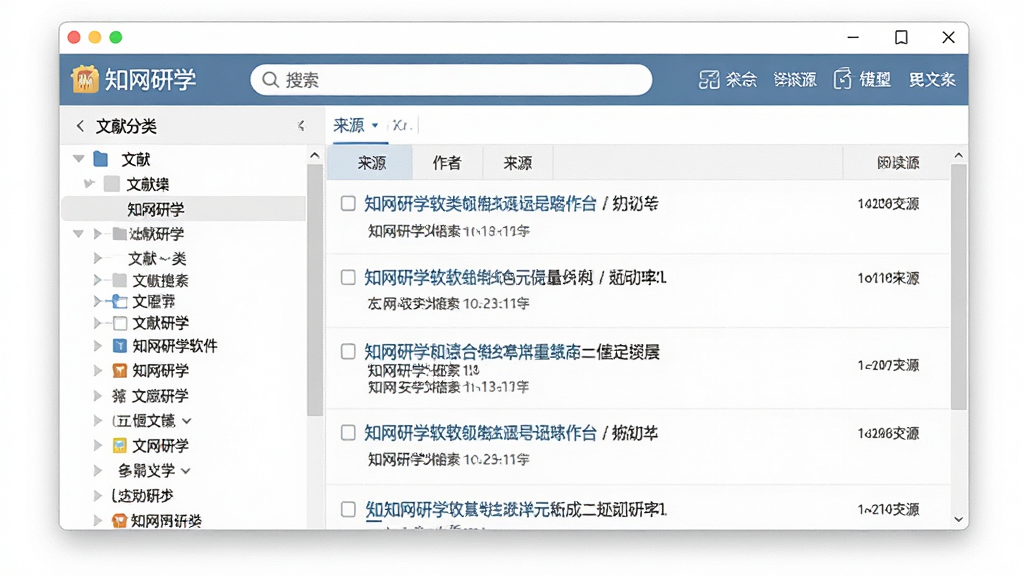
Task: Click the 学谈源 item in the header
Action: click(x=795, y=80)
